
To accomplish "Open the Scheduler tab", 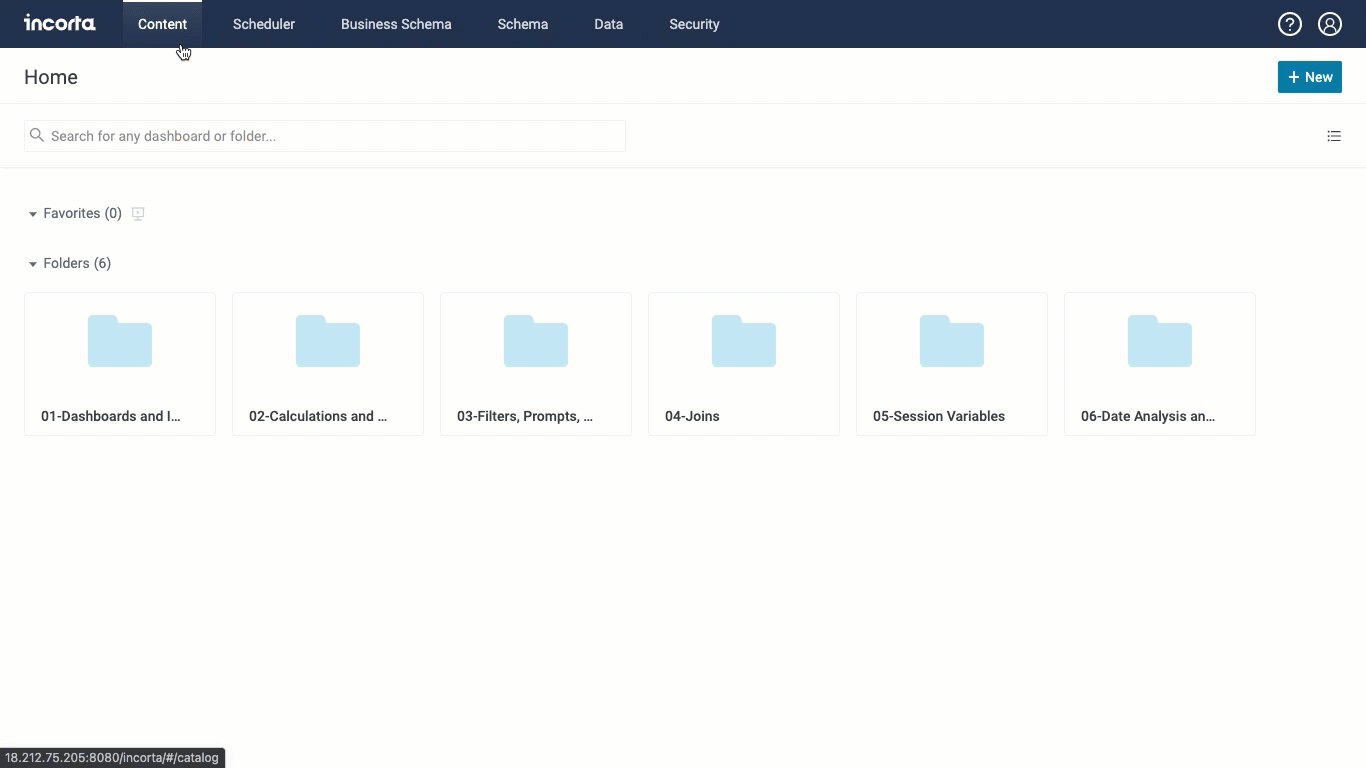I will 264,24.
